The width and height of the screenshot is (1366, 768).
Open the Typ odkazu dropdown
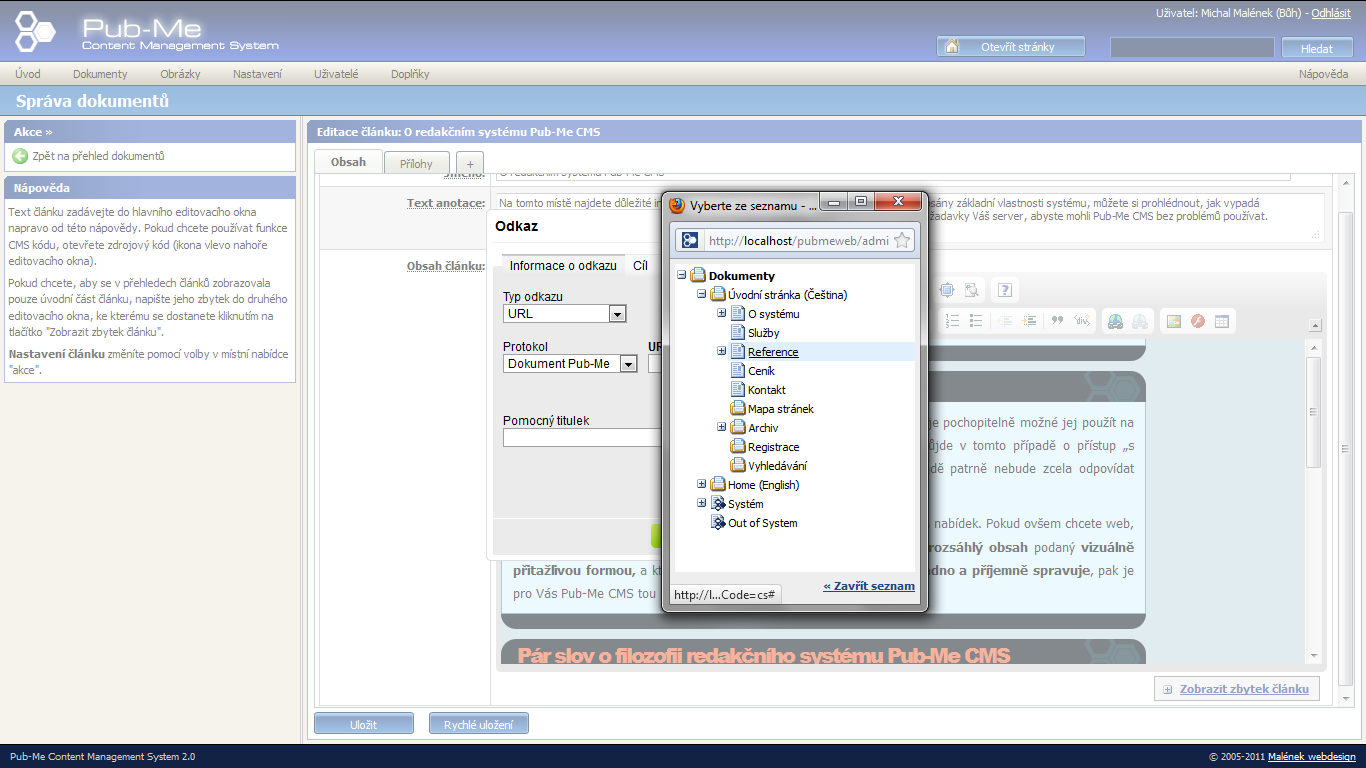(565, 314)
